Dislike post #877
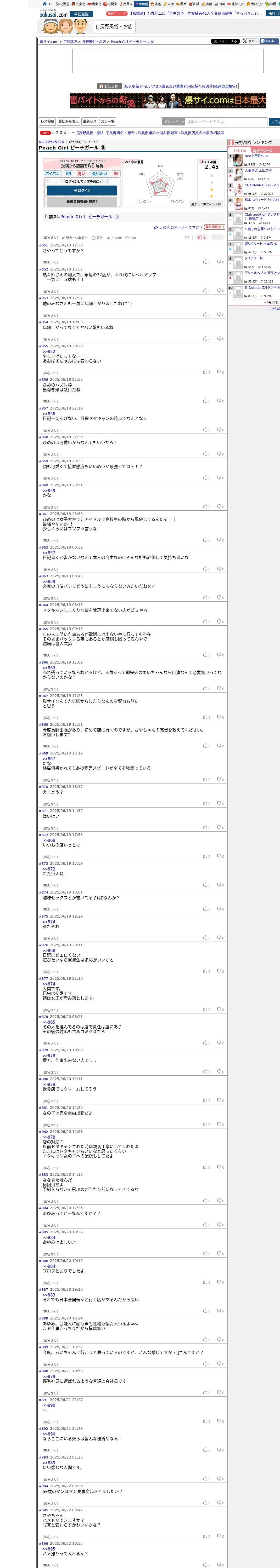 click(x=220, y=1009)
